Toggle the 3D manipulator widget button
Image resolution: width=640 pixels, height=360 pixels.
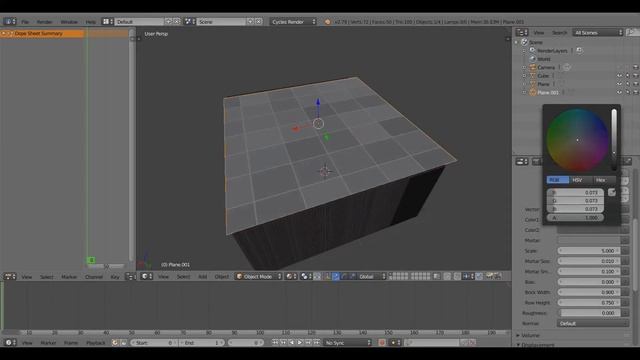327,276
